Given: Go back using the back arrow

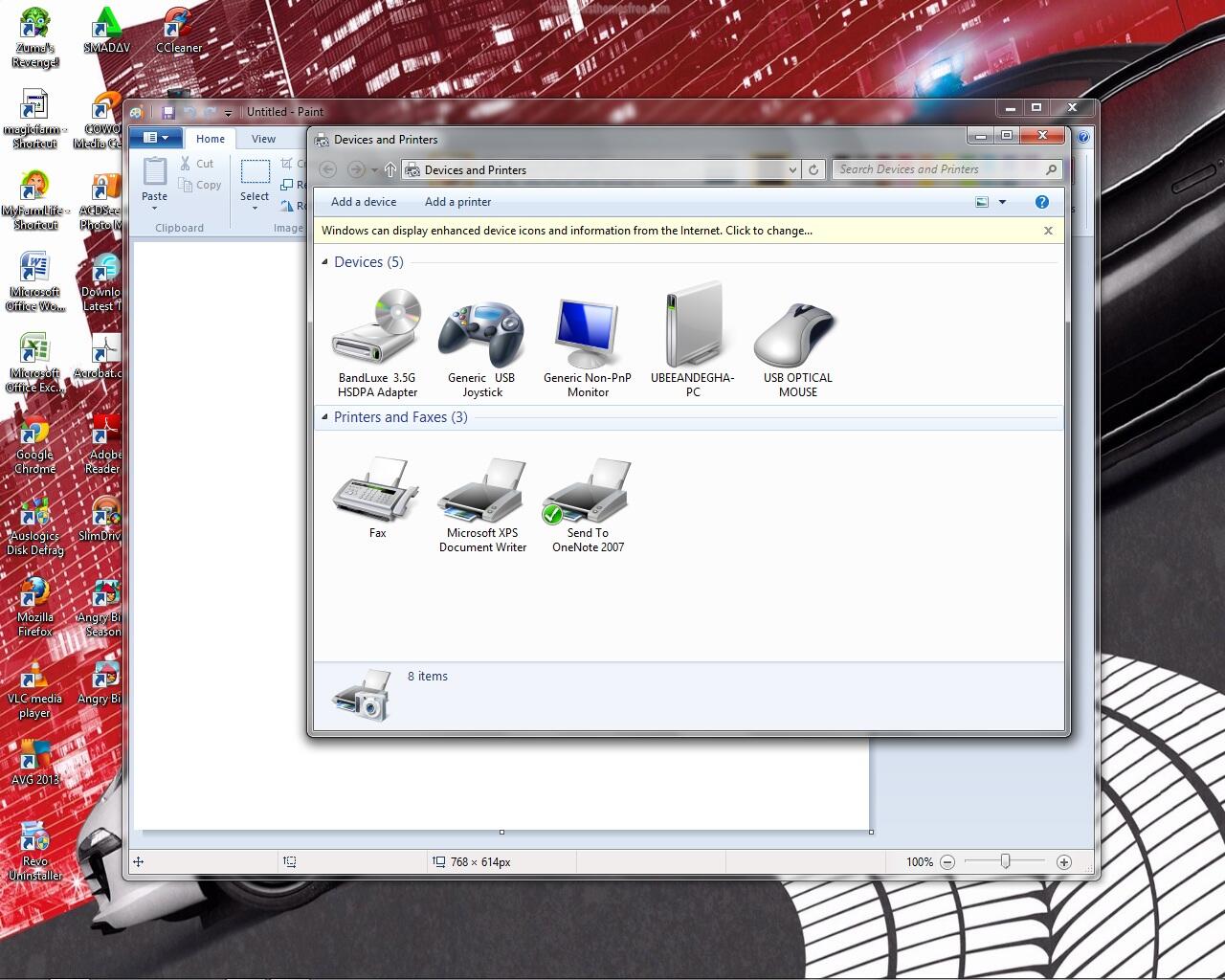Looking at the screenshot, I should point(327,169).
